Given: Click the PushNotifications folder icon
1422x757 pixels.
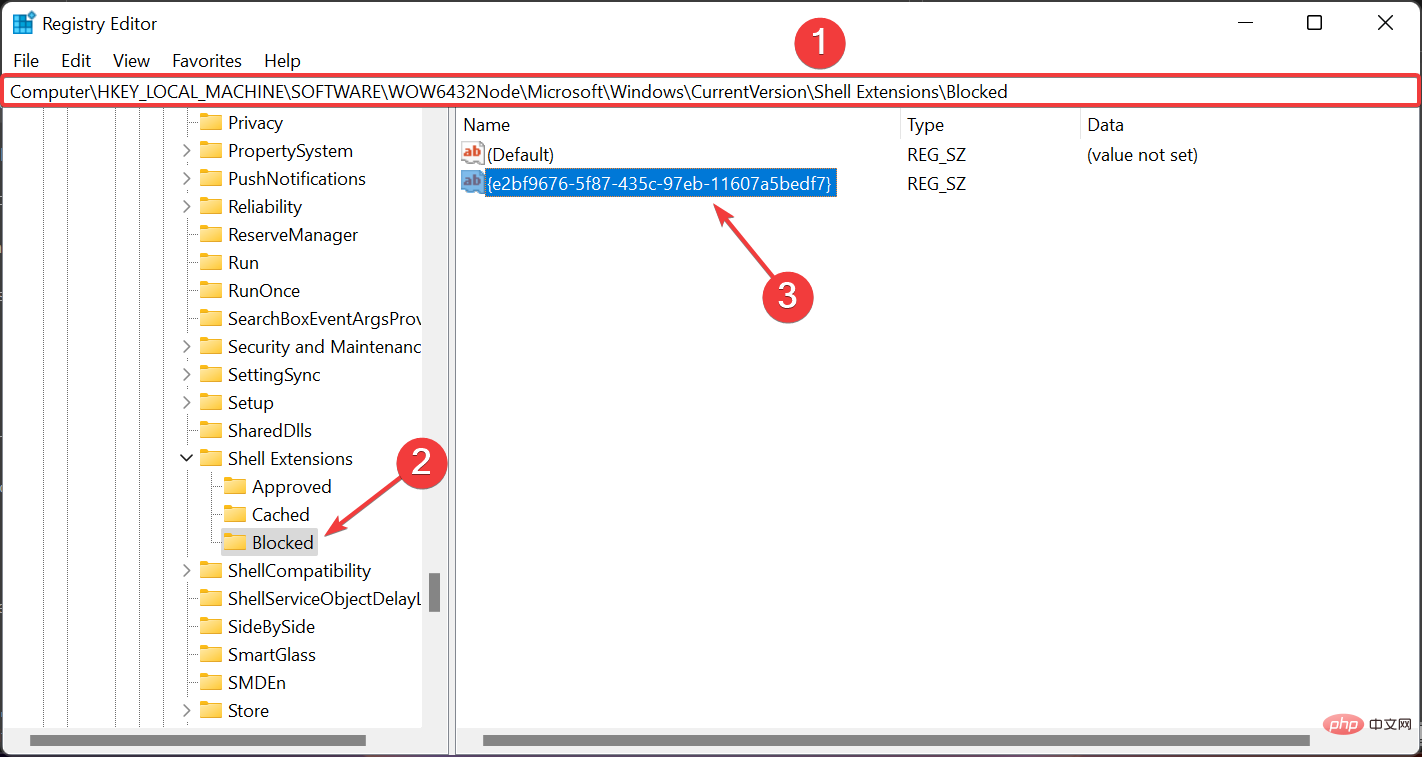Looking at the screenshot, I should click(210, 179).
